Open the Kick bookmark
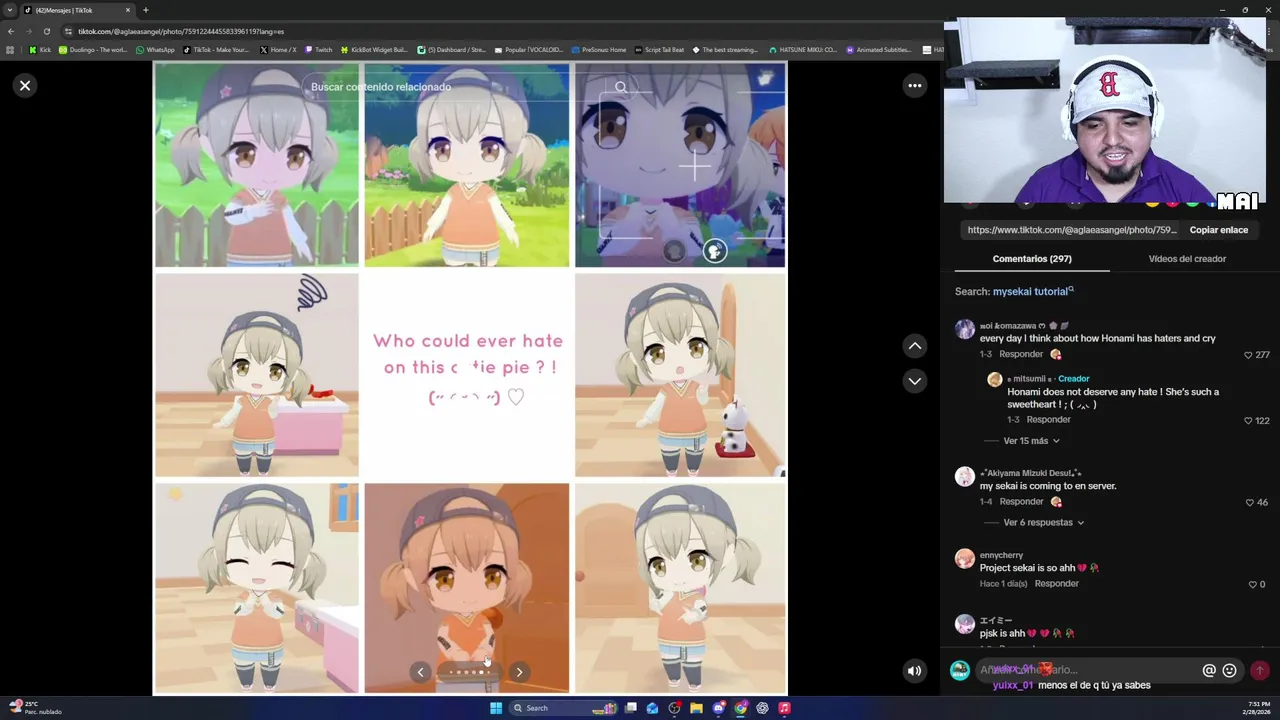This screenshot has width=1280, height=720. tap(40, 50)
